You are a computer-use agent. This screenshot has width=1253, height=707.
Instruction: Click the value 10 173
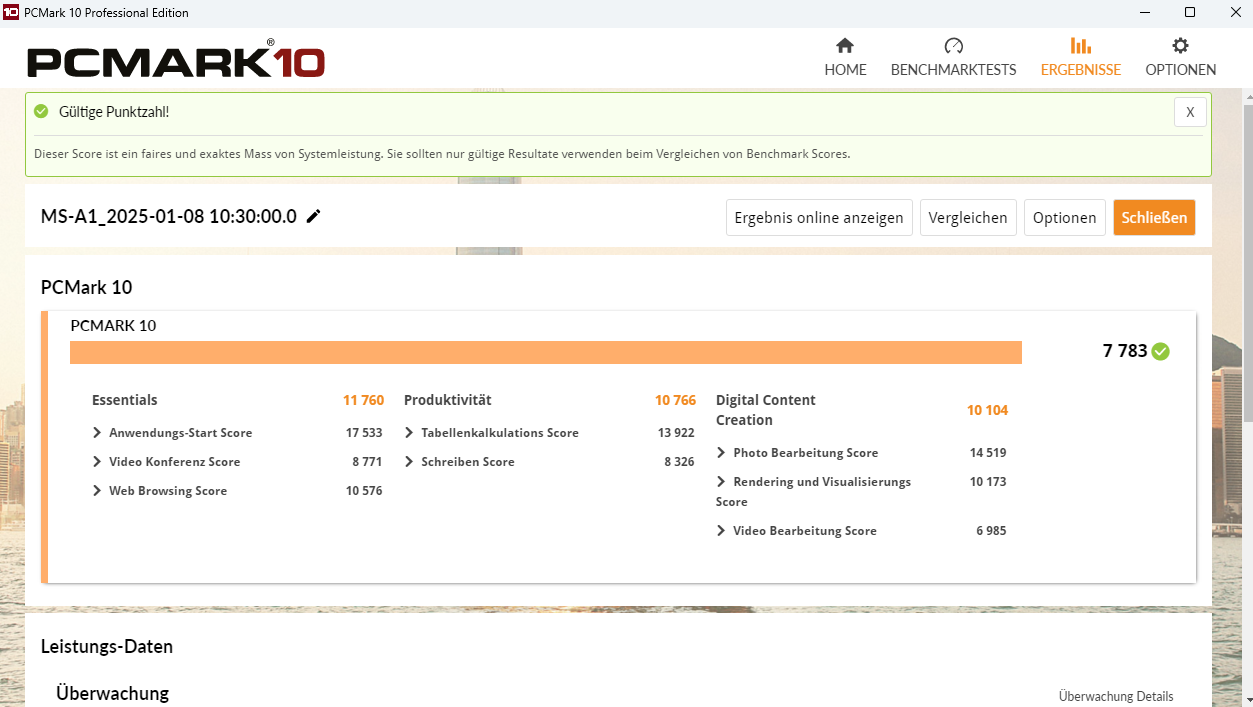tap(988, 482)
